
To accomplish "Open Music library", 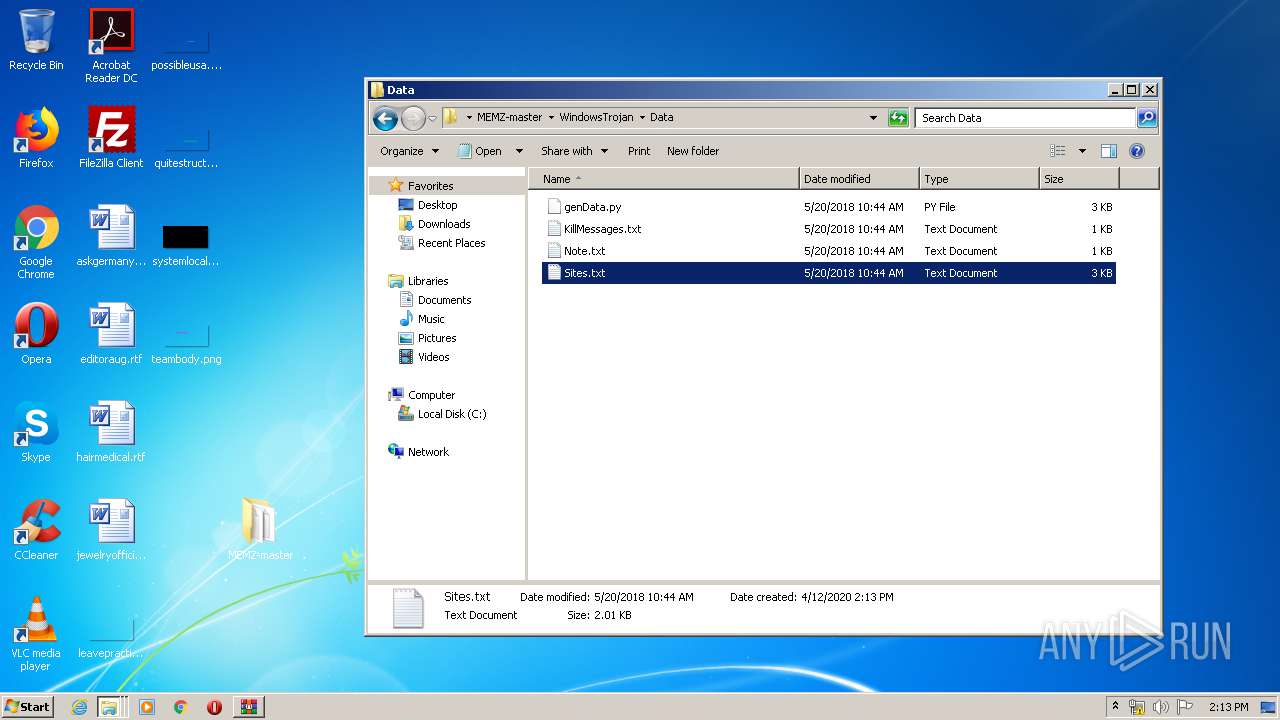I will click(431, 319).
